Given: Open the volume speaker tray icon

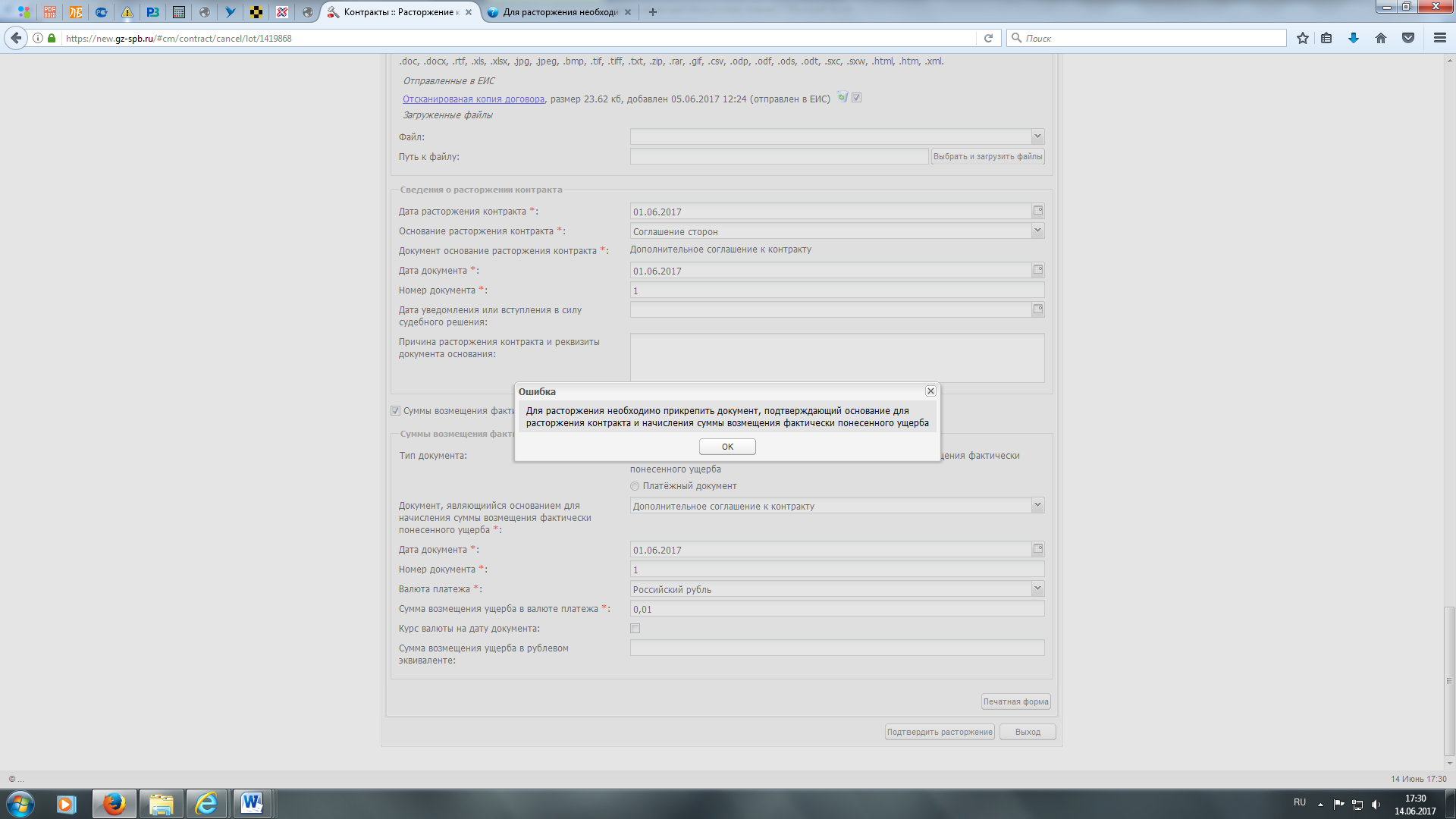Looking at the screenshot, I should [1376, 805].
